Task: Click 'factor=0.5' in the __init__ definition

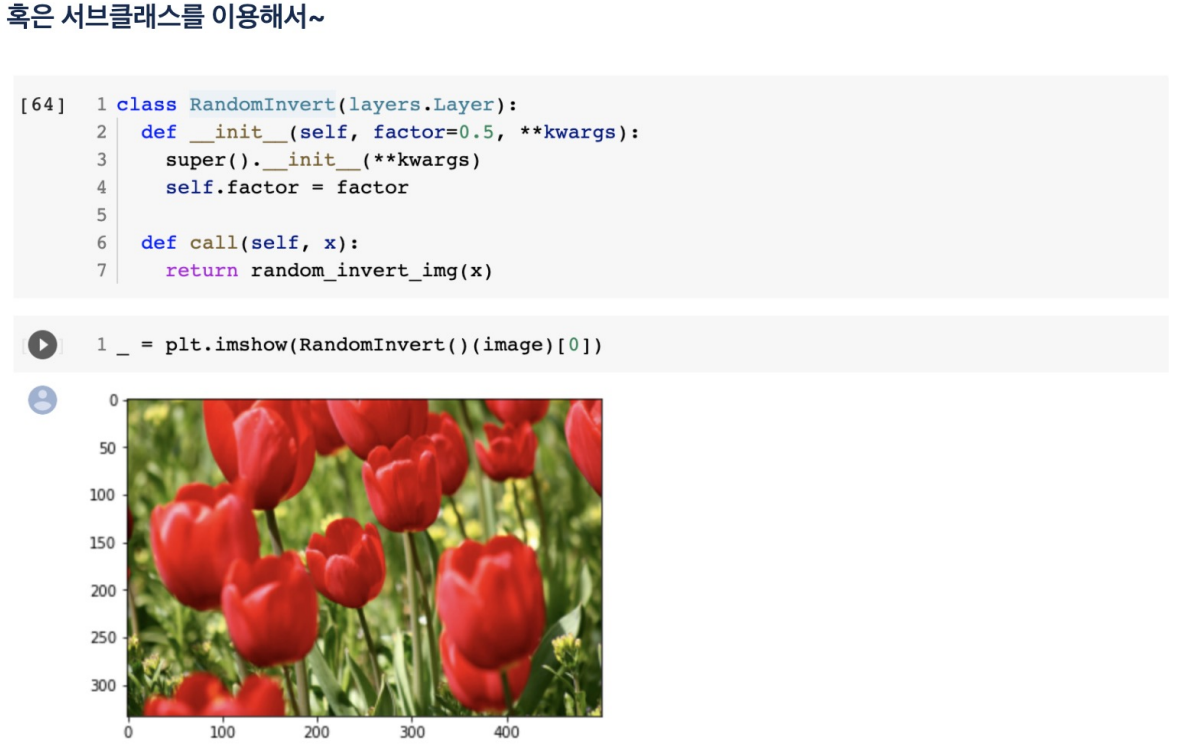Action: [433, 132]
